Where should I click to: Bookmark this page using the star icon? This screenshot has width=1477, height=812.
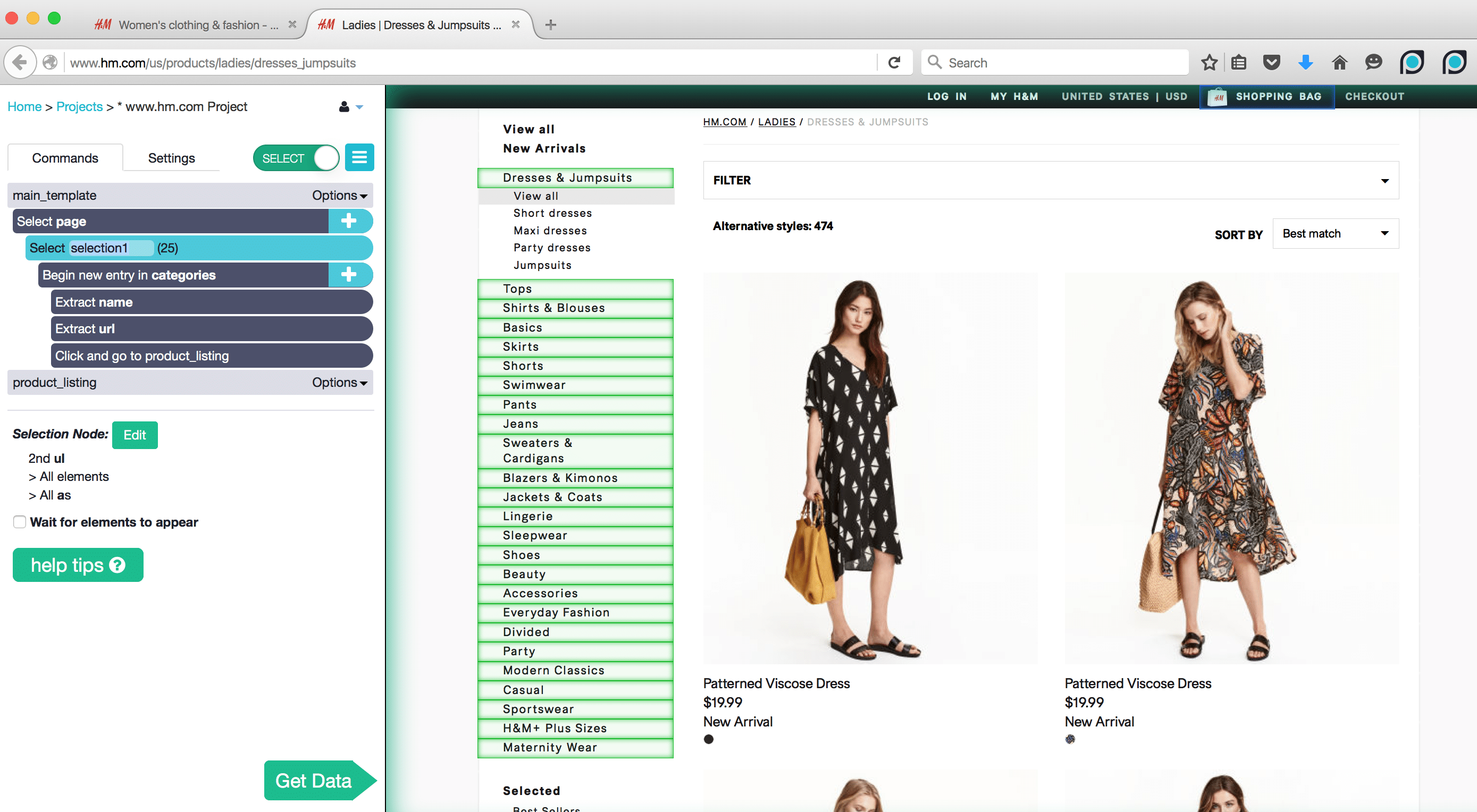click(1210, 62)
